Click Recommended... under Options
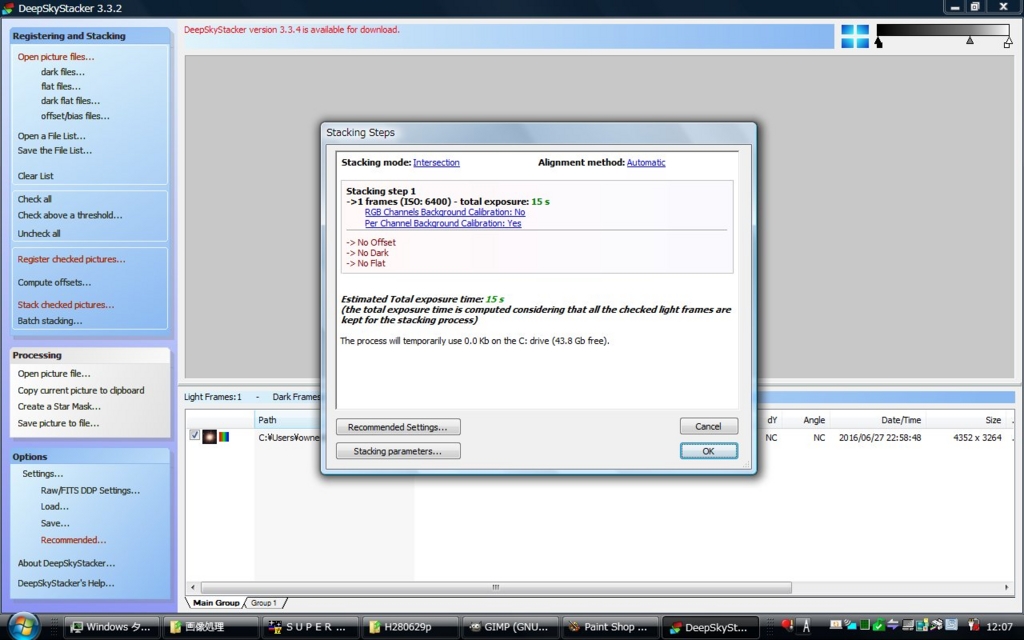This screenshot has width=1024, height=640. pyautogui.click(x=73, y=540)
